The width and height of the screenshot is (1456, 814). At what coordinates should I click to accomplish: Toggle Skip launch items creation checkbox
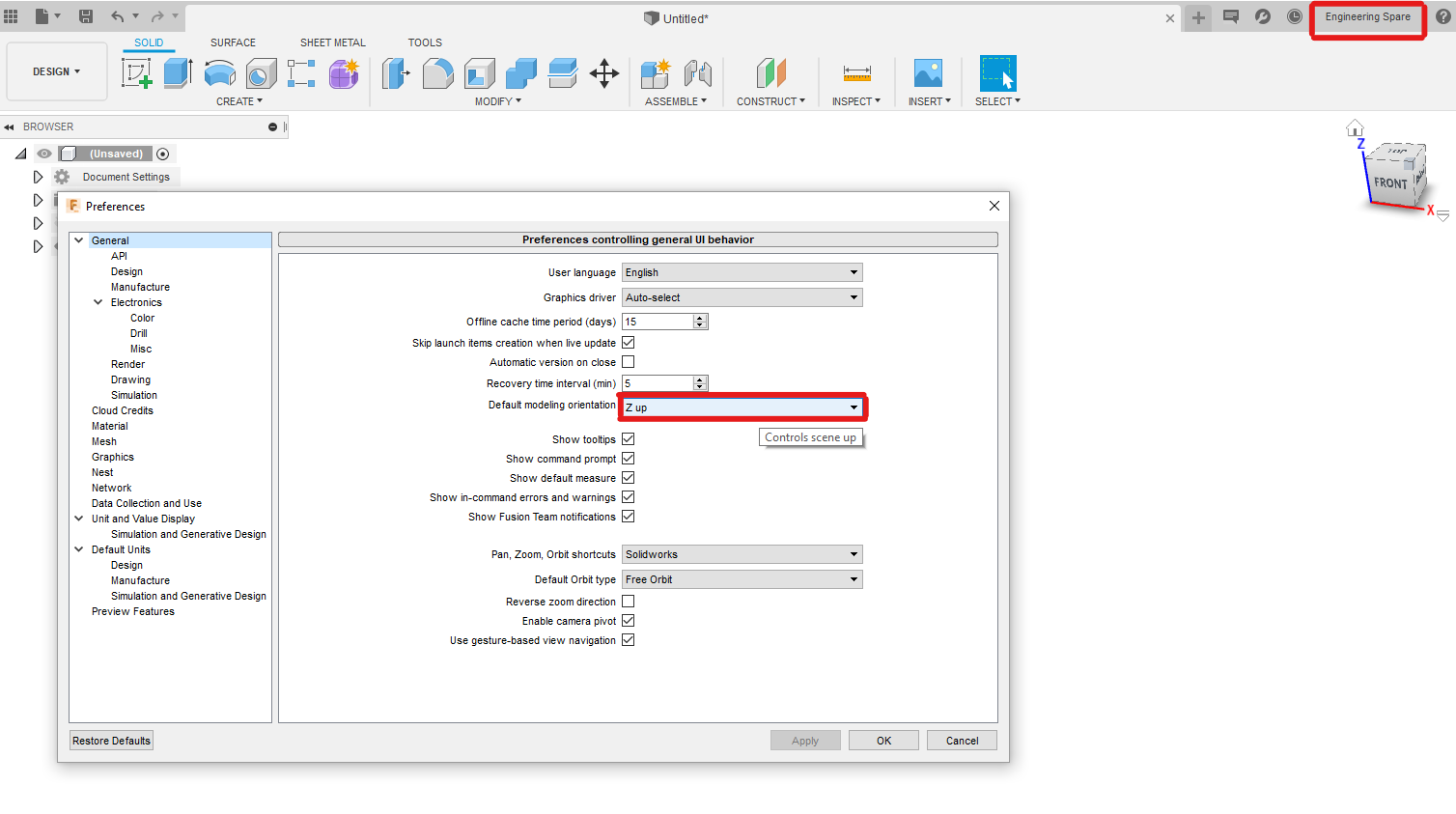628,343
